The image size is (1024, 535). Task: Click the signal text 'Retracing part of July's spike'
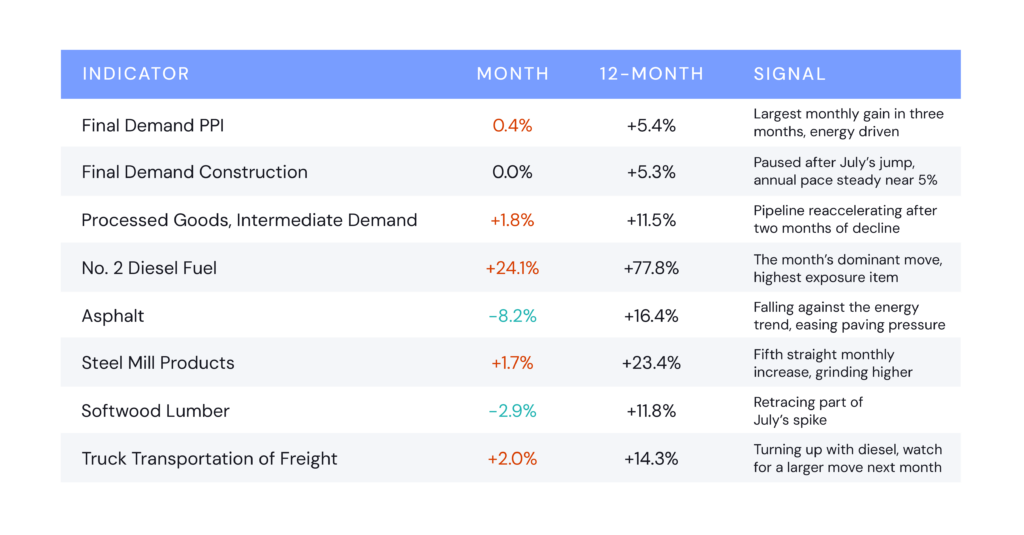pos(808,411)
